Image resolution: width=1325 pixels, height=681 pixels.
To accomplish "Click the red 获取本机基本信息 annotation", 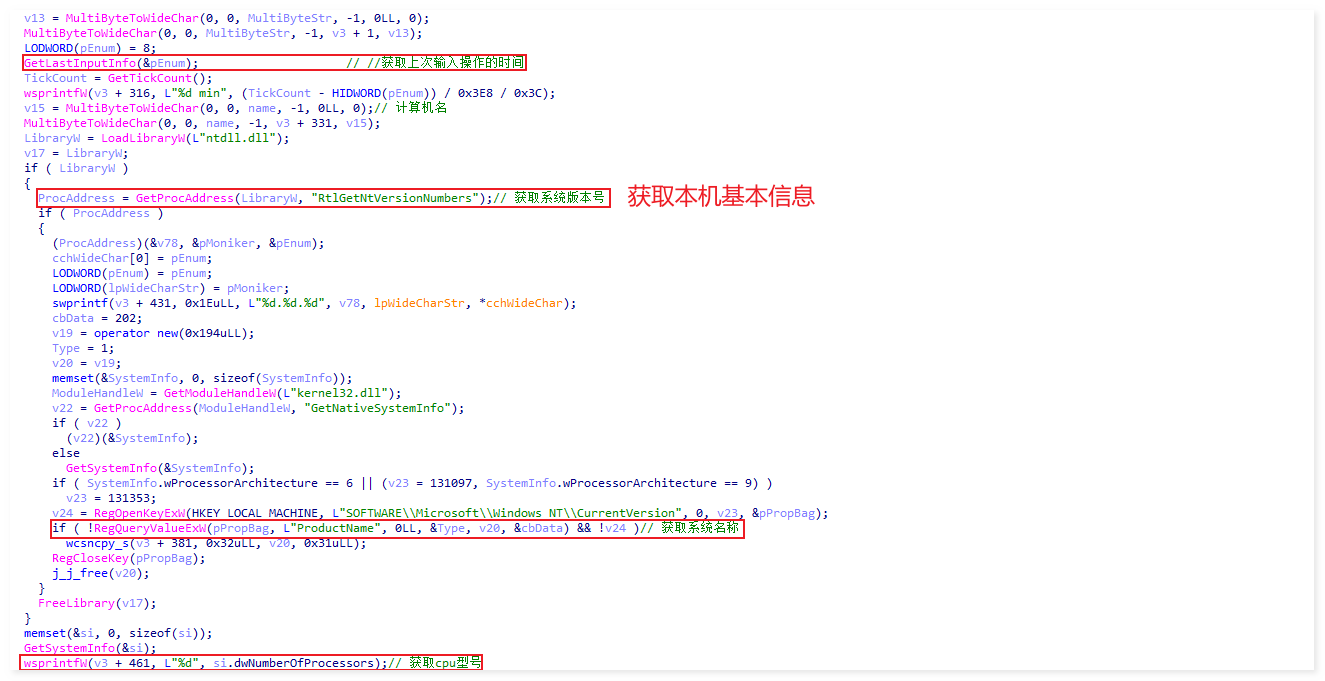I will tap(720, 196).
